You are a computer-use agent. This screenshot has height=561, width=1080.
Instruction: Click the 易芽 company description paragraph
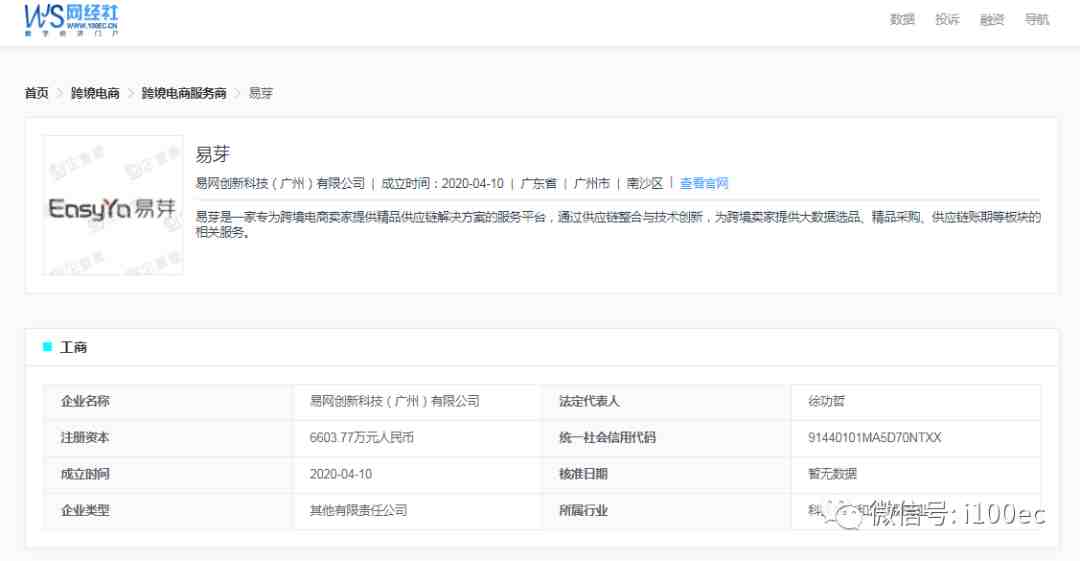click(618, 225)
